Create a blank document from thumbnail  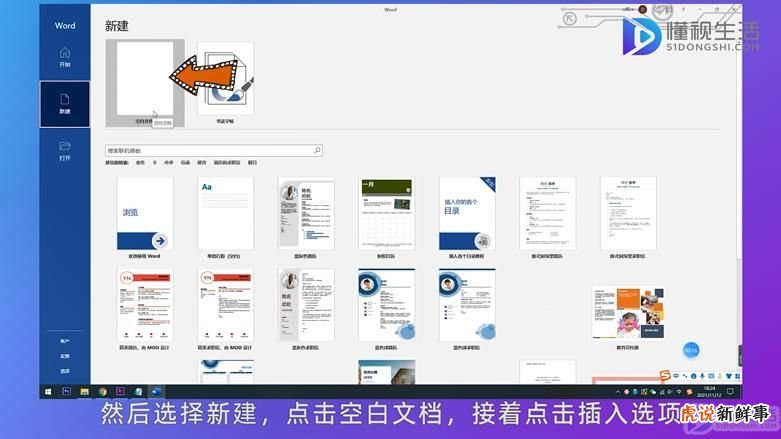(x=145, y=79)
